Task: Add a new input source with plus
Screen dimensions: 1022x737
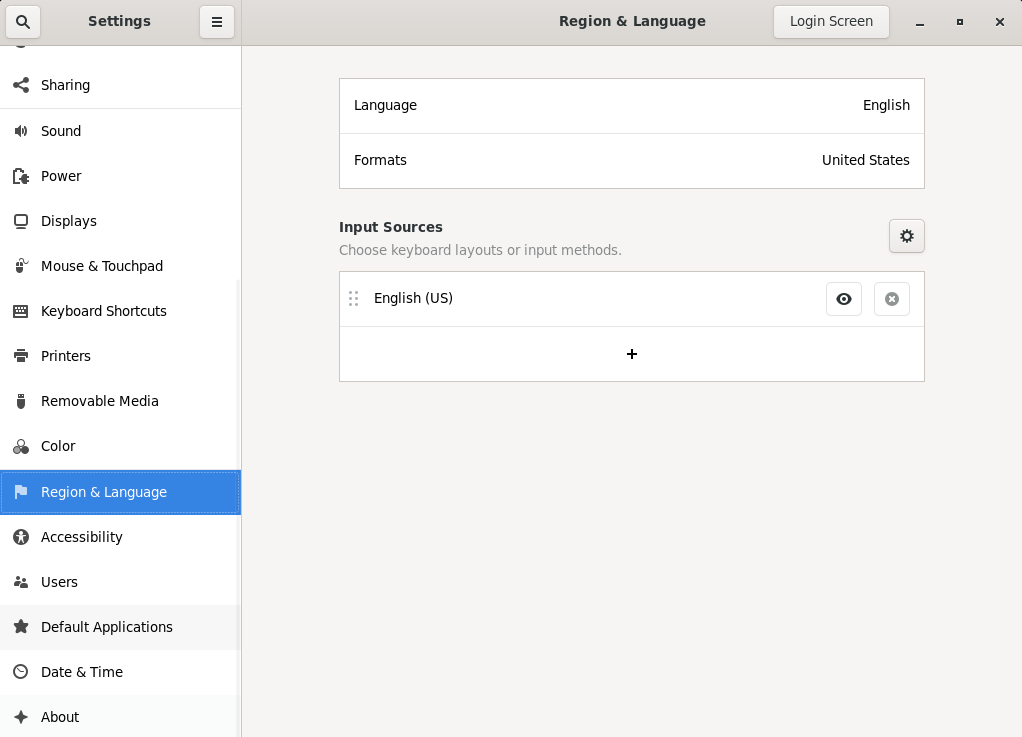Action: [631, 354]
